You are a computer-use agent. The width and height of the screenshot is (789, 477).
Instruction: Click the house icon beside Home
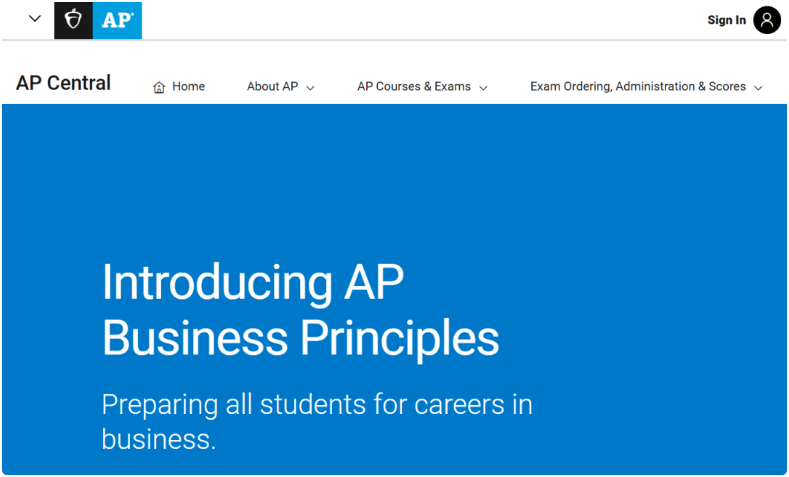click(159, 87)
